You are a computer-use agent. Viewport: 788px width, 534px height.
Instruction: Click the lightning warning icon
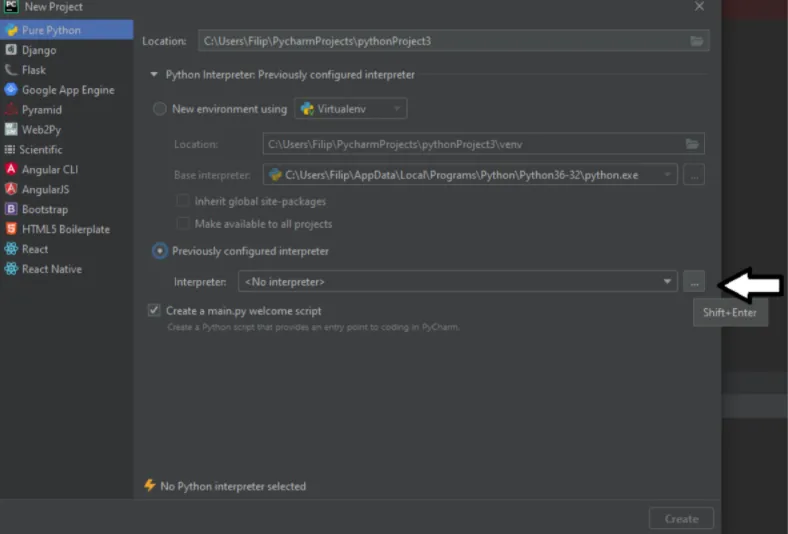click(149, 485)
